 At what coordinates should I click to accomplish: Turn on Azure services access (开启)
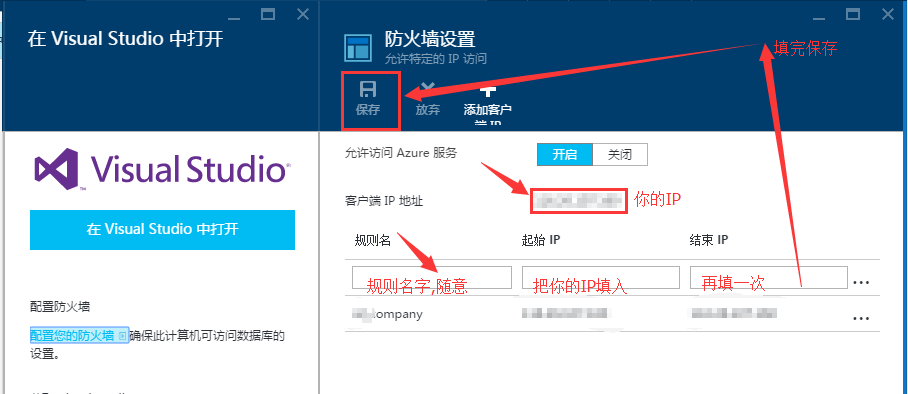pyautogui.click(x=565, y=155)
